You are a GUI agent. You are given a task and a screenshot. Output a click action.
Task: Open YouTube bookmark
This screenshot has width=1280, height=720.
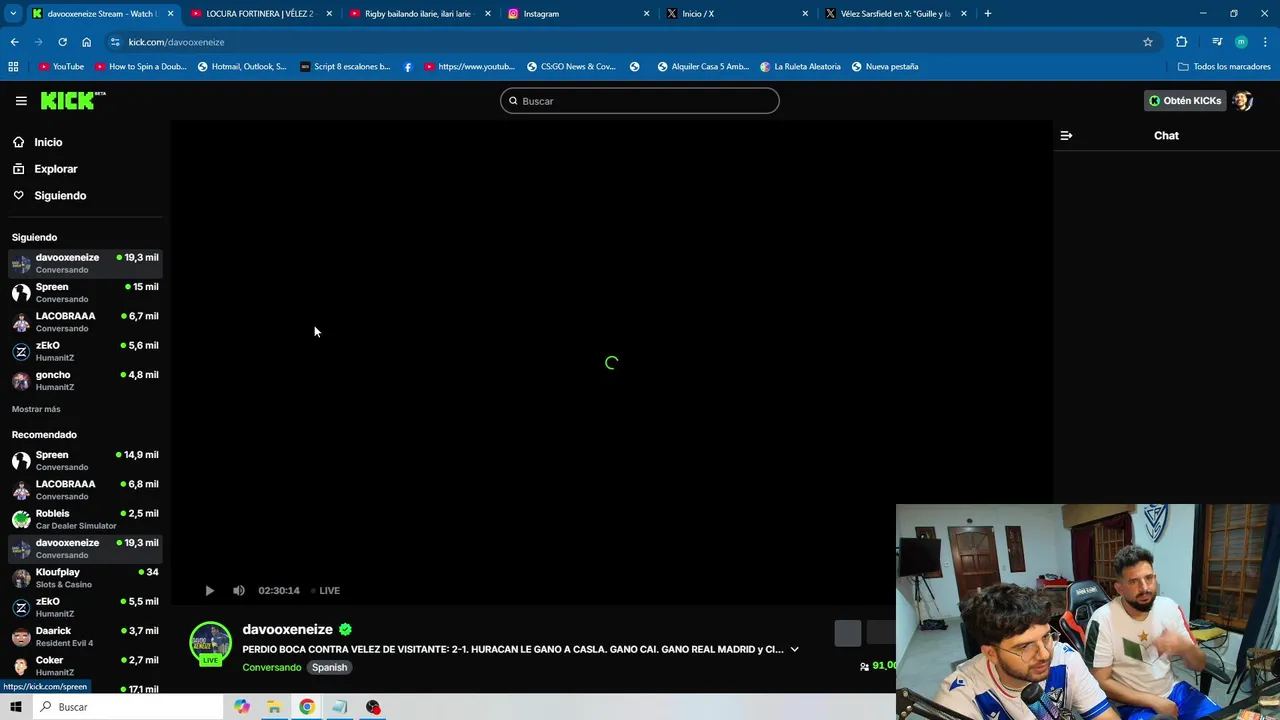pos(61,67)
